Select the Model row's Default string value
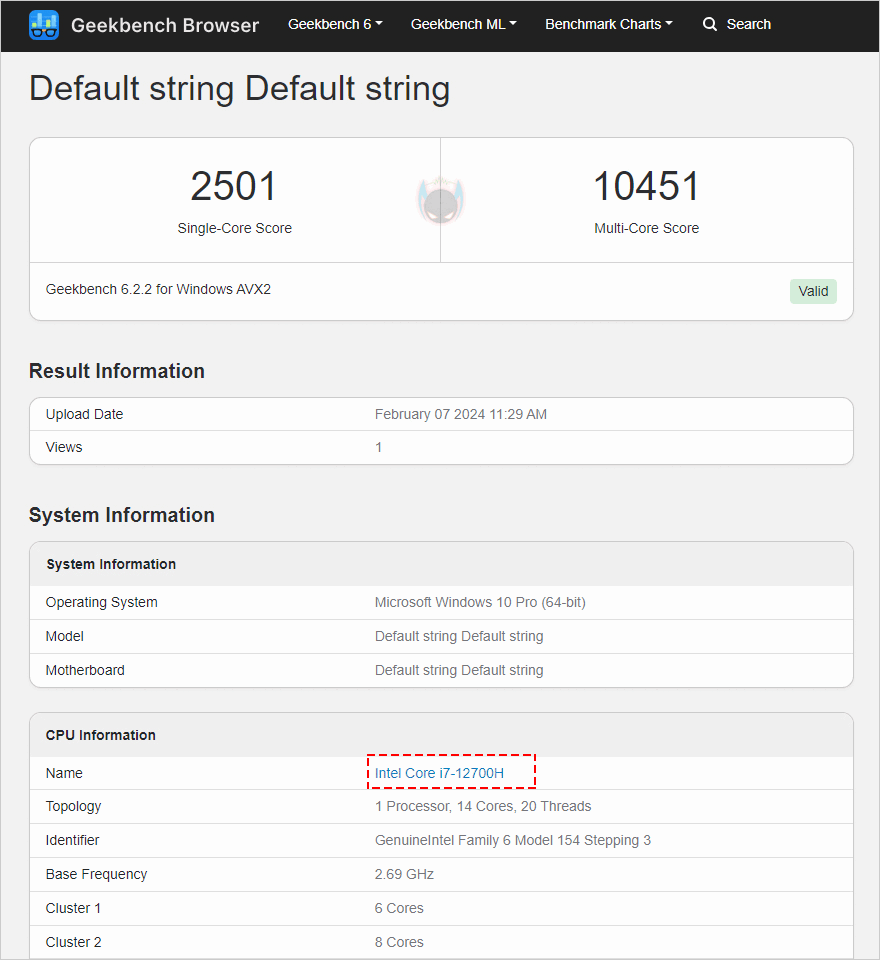Screen dimensions: 880x960 pyautogui.click(x=459, y=636)
